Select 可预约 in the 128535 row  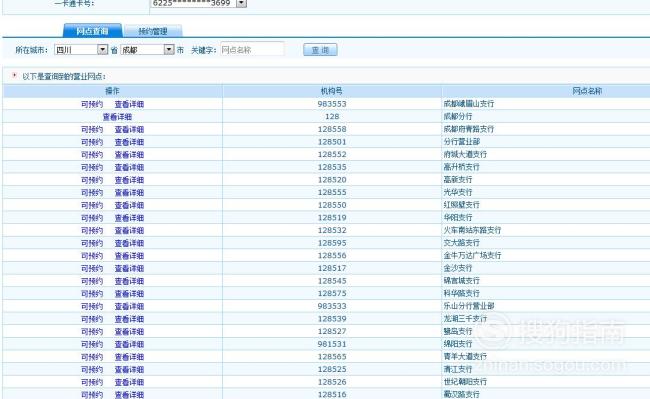coord(92,167)
